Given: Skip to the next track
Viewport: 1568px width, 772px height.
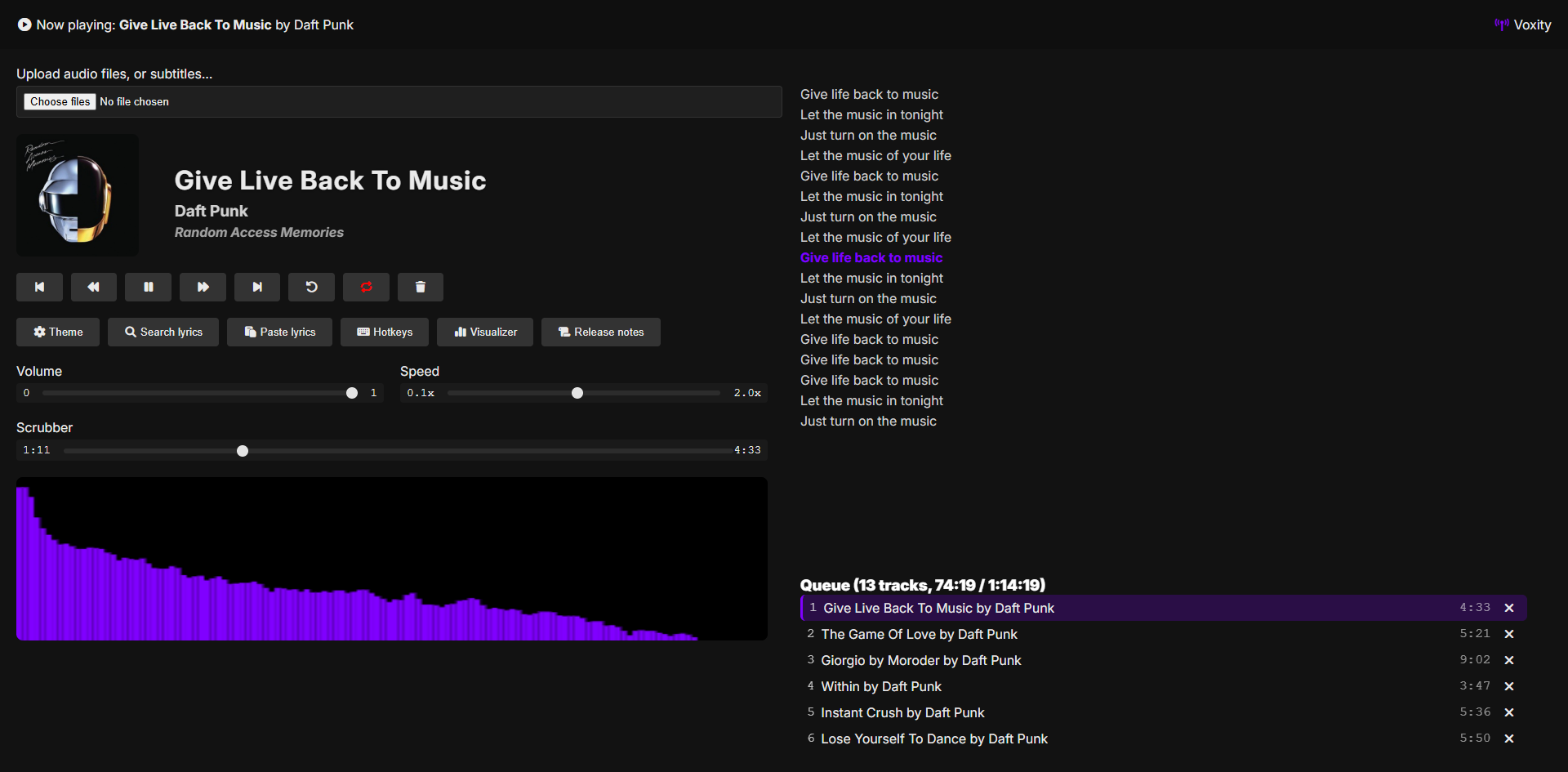Looking at the screenshot, I should coord(256,287).
